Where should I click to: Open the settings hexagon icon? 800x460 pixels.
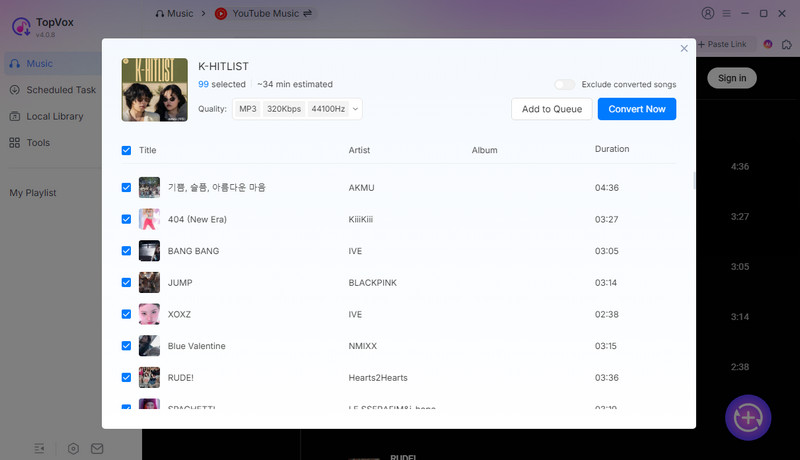pos(73,449)
